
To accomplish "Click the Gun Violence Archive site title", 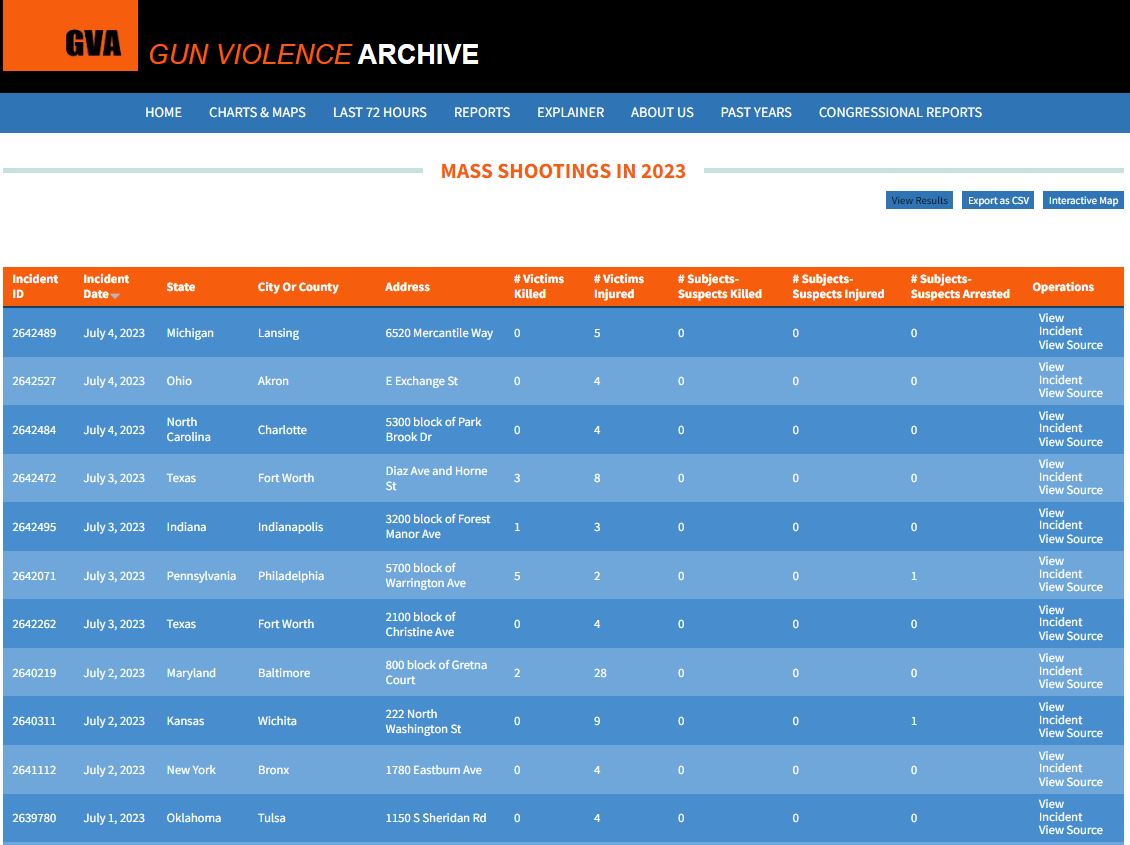I will coord(313,54).
